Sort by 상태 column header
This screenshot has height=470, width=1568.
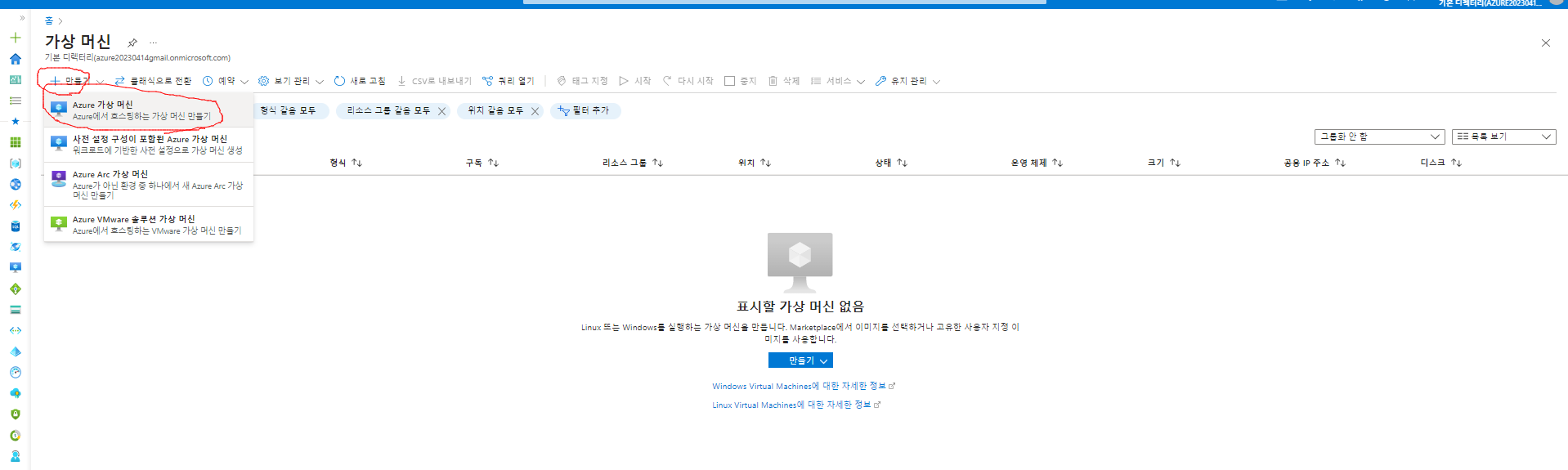(x=891, y=163)
